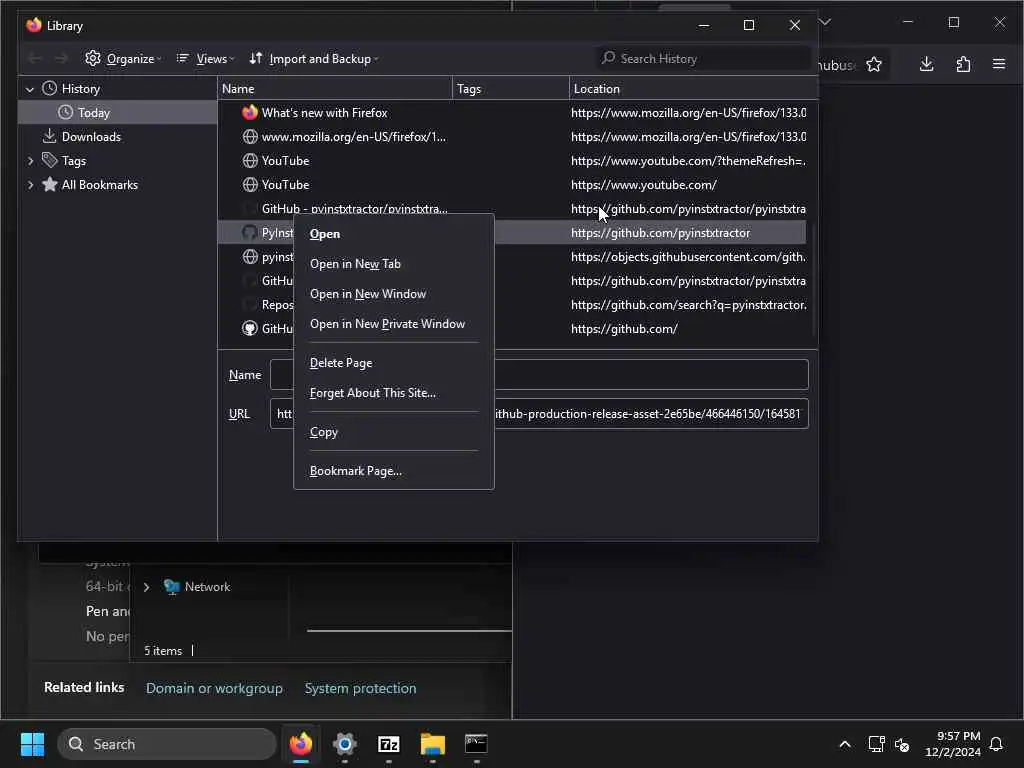Open the clock showing 9:57 PM

(953, 744)
